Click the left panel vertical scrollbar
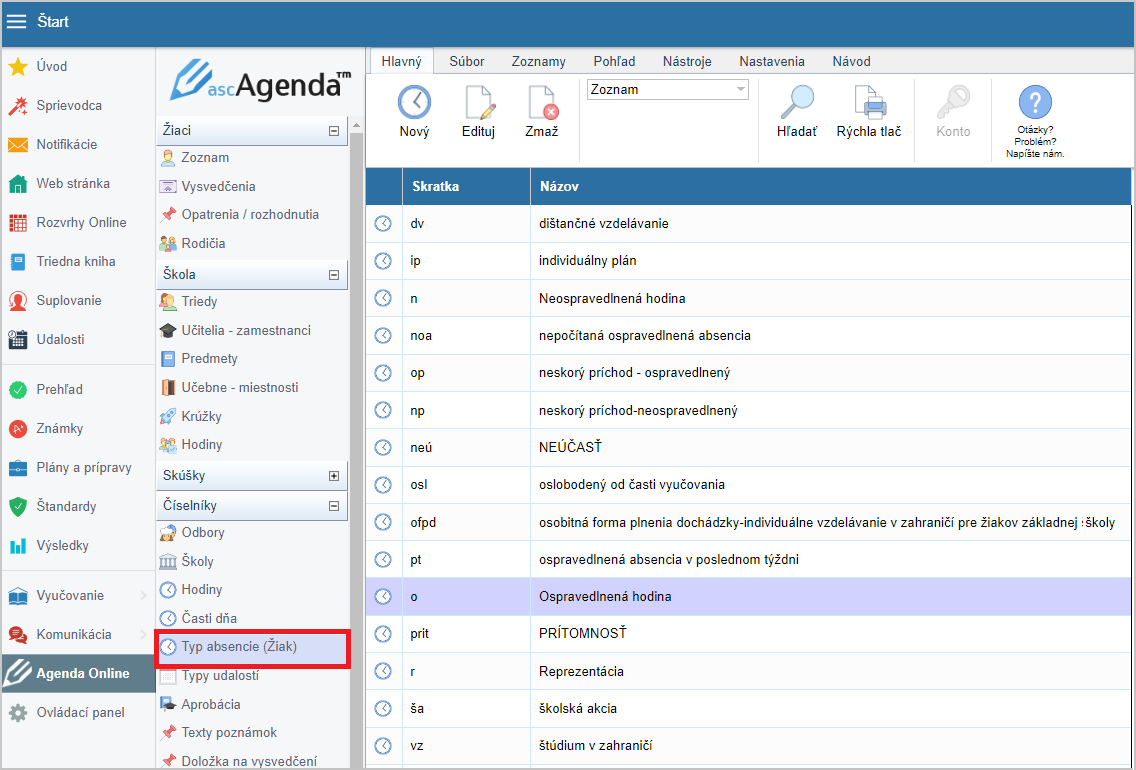 356,442
